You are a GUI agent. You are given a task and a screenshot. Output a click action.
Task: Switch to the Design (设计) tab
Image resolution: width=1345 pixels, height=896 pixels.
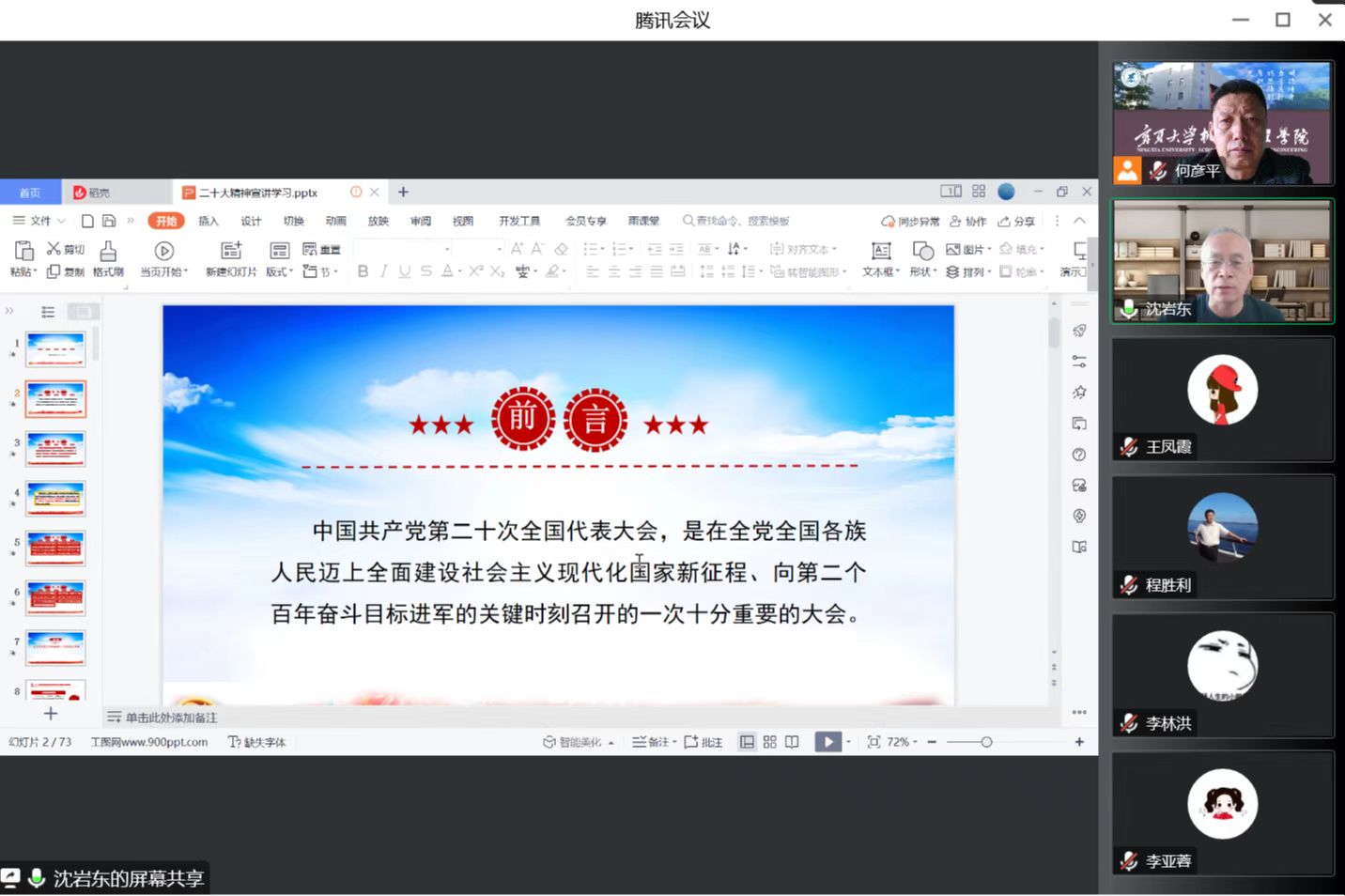pos(251,221)
